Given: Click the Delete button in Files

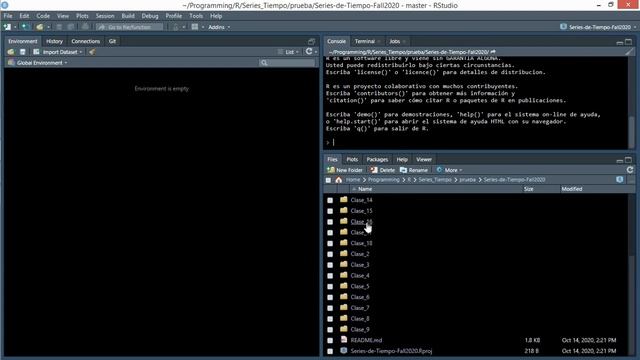Looking at the screenshot, I should pyautogui.click(x=382, y=170).
